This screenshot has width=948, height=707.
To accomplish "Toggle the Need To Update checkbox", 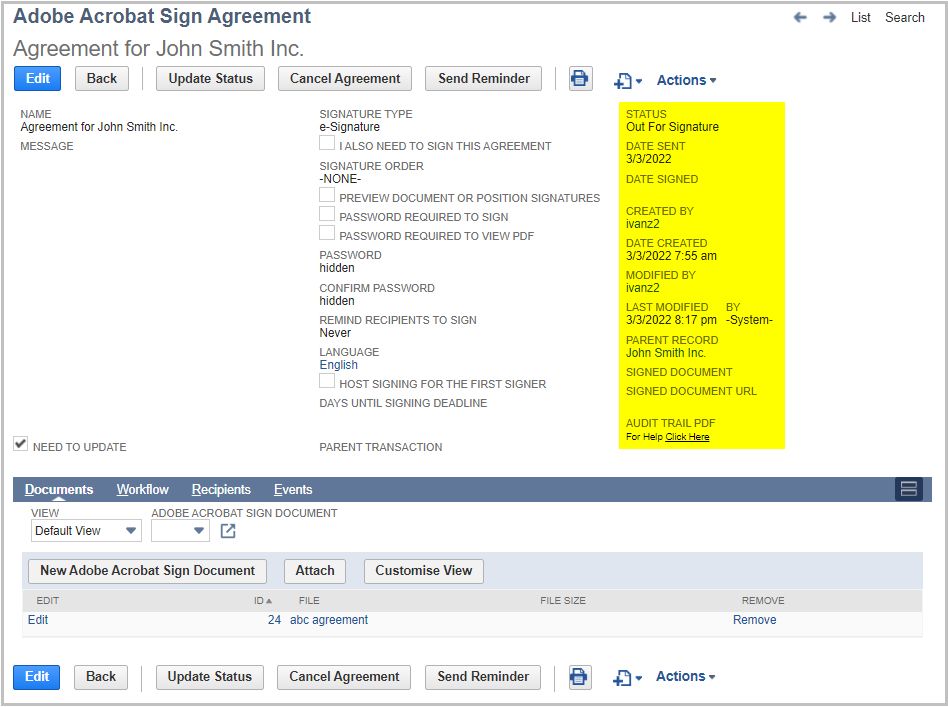I will point(21,444).
